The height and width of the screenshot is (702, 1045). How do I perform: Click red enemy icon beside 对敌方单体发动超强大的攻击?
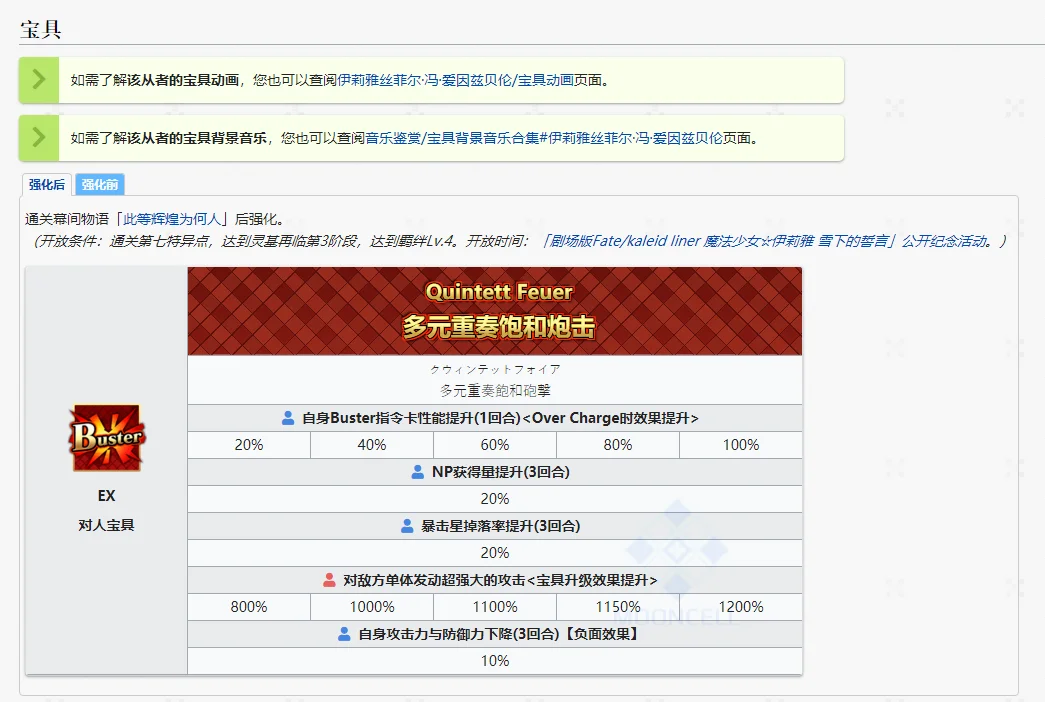point(329,580)
